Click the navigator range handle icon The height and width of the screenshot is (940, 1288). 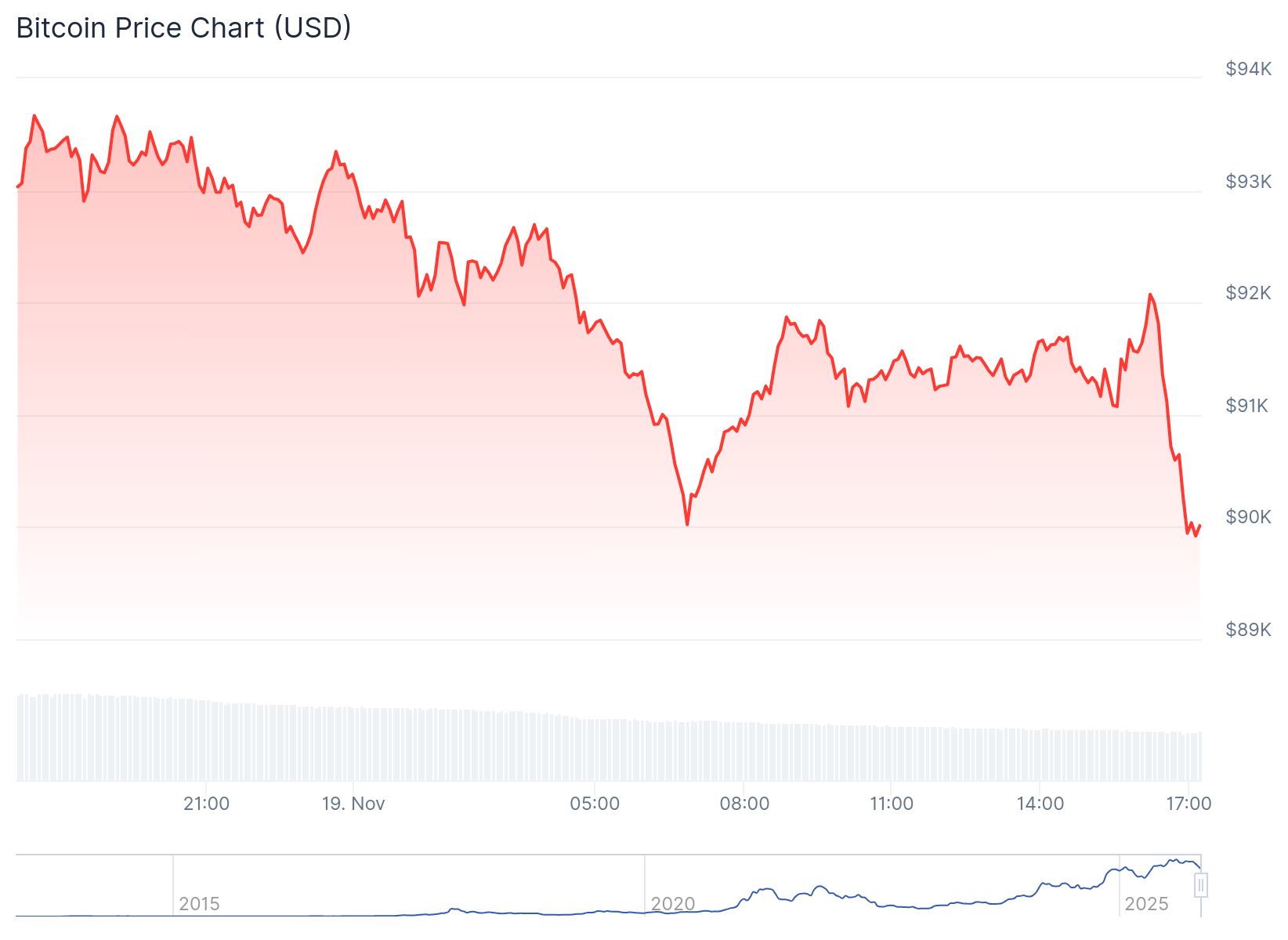coord(1200,886)
